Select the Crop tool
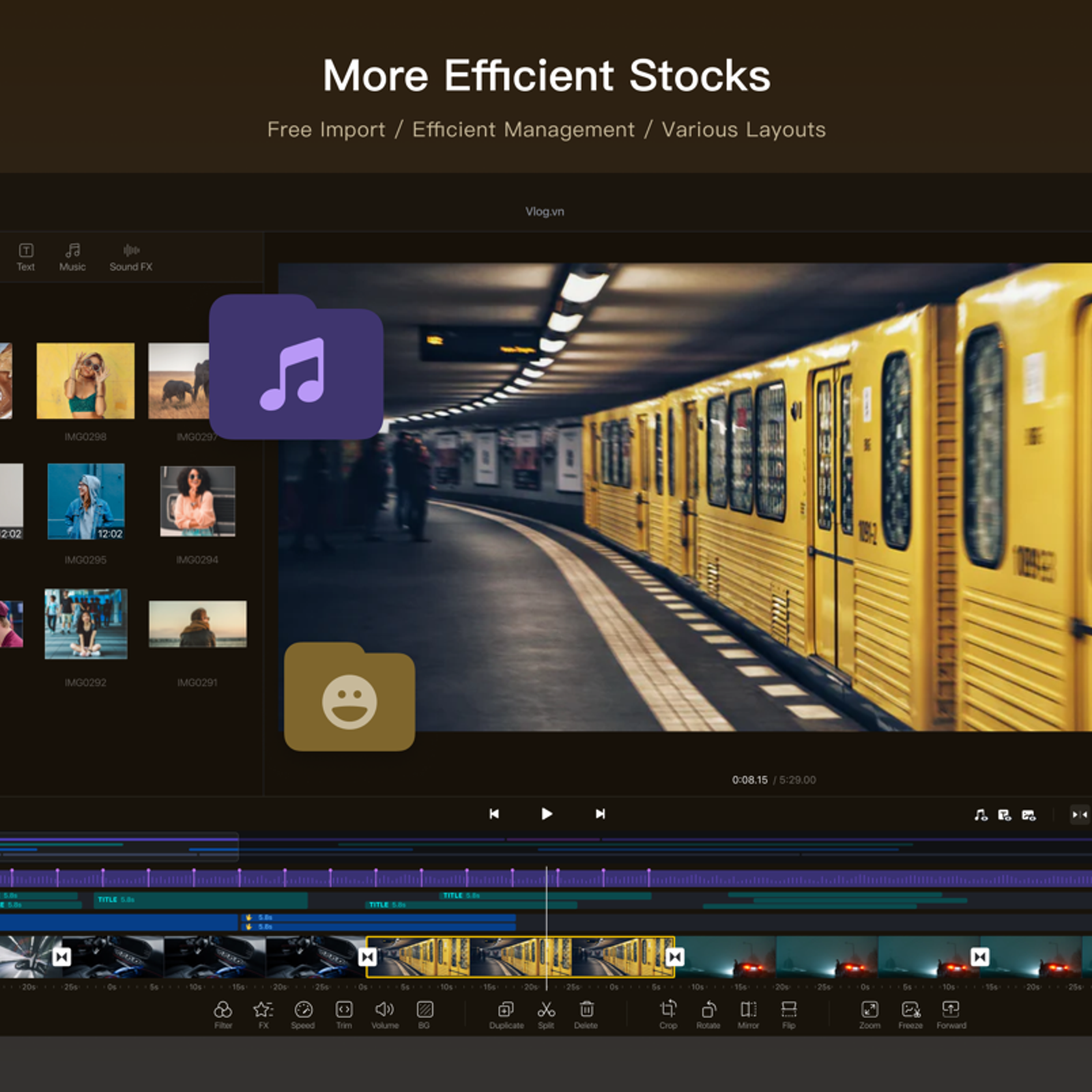This screenshot has width=1092, height=1092. pos(668,1014)
